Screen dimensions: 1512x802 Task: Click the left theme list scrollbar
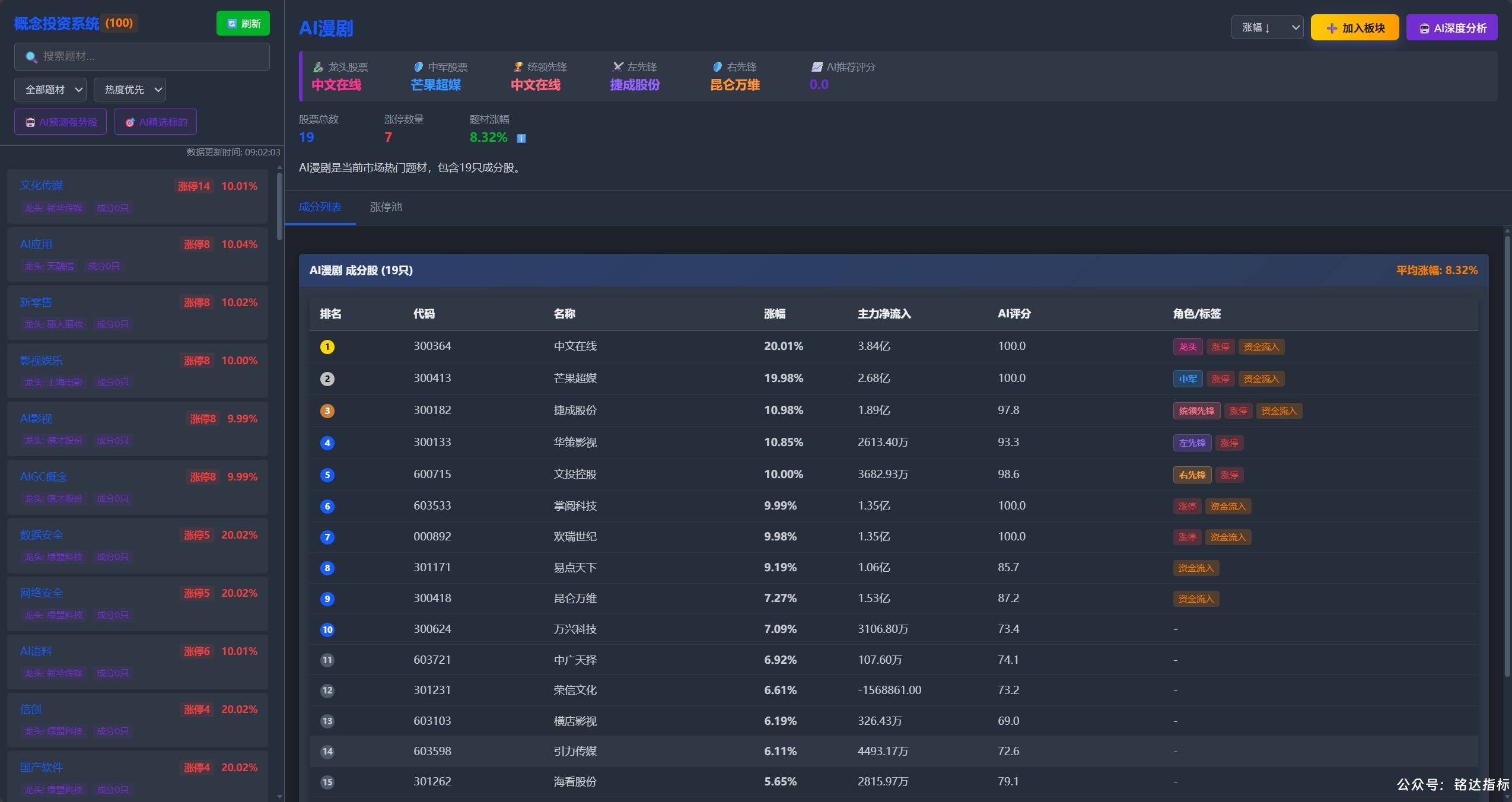click(x=279, y=205)
